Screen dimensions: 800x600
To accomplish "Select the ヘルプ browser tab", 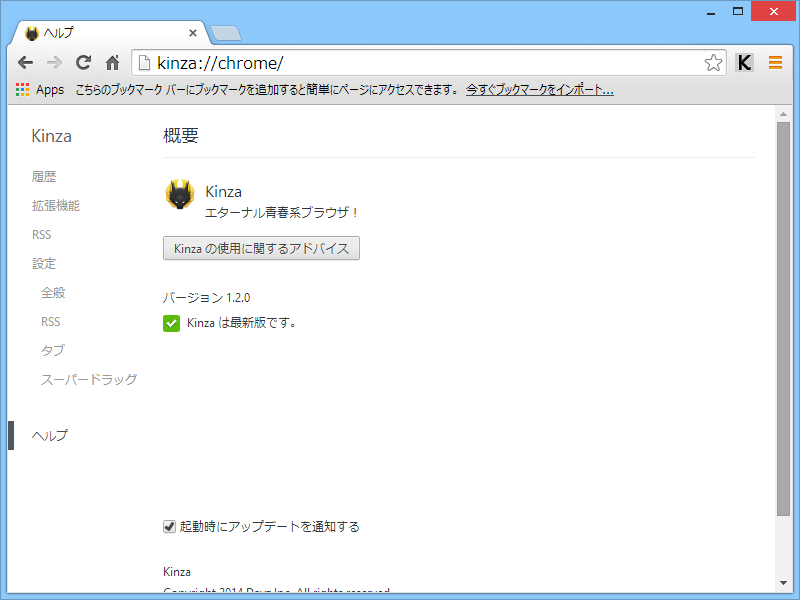I will coord(100,32).
